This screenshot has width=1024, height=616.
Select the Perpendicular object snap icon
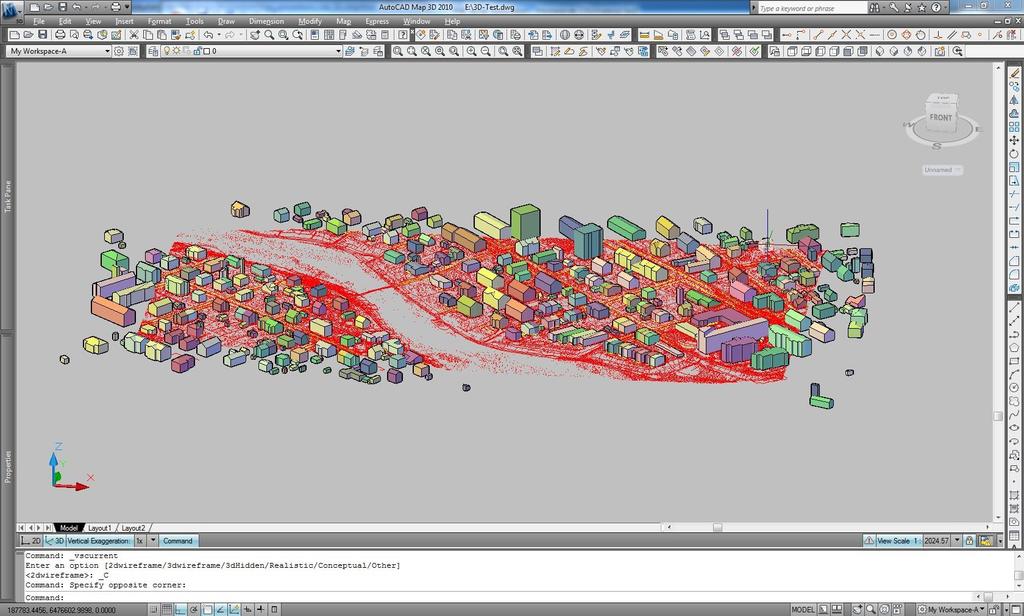pos(938,35)
